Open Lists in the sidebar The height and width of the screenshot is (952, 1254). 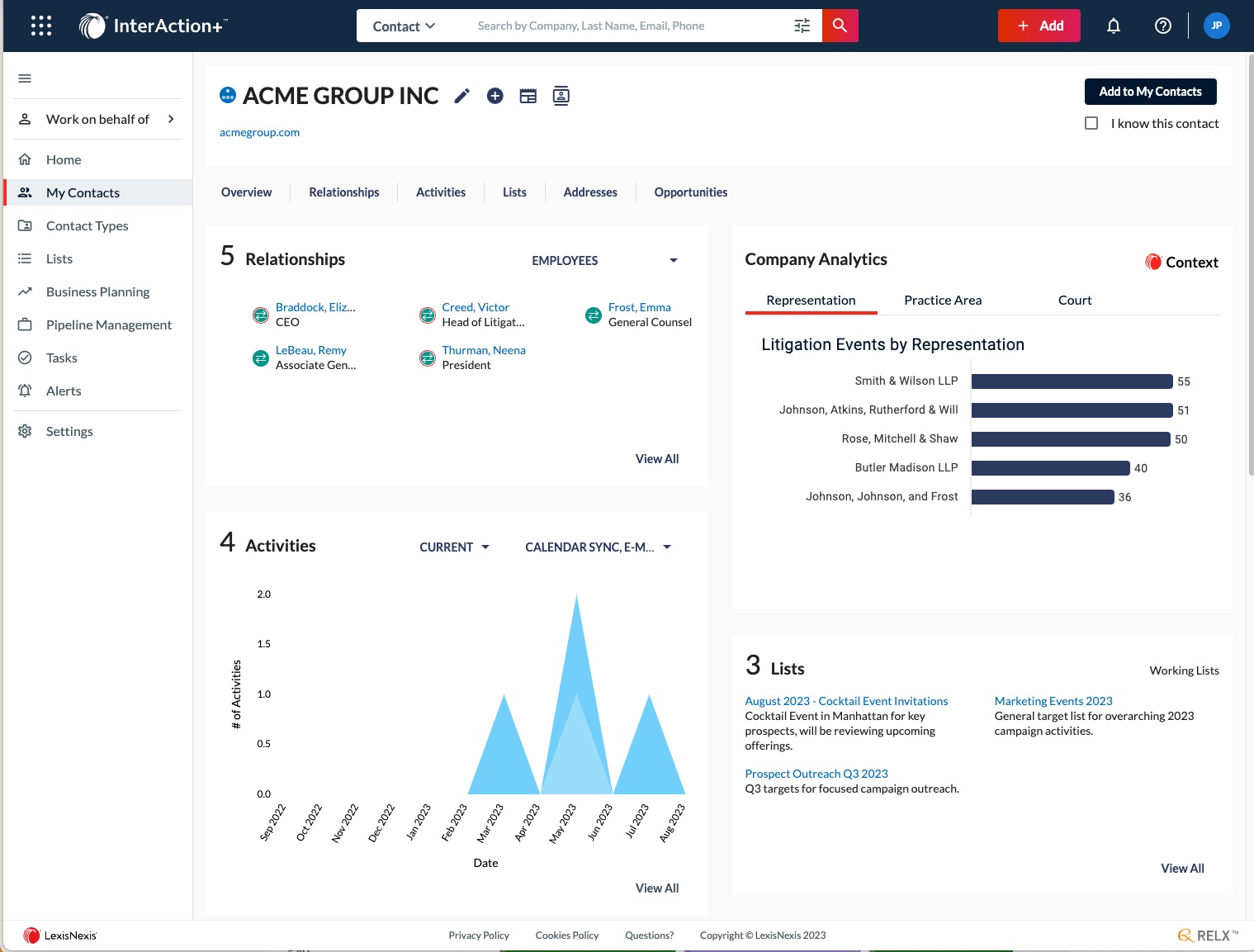[x=98, y=258]
